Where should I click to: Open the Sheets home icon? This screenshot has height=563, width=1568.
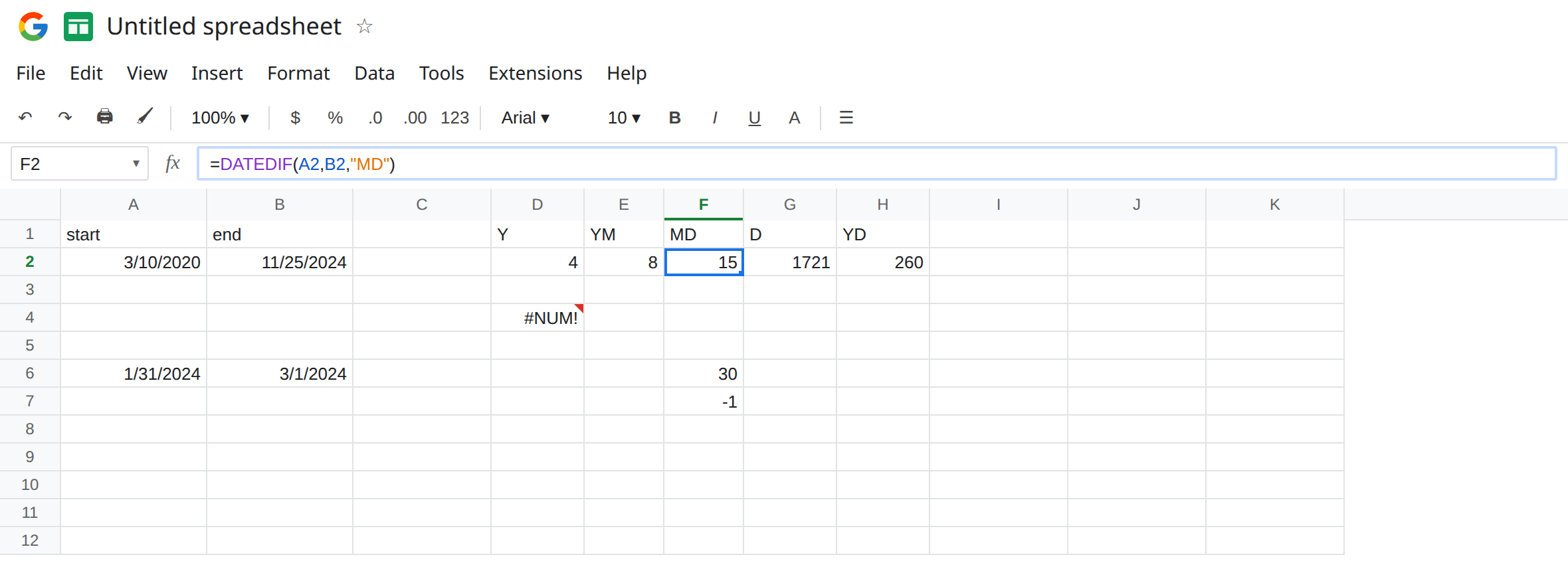pyautogui.click(x=78, y=27)
